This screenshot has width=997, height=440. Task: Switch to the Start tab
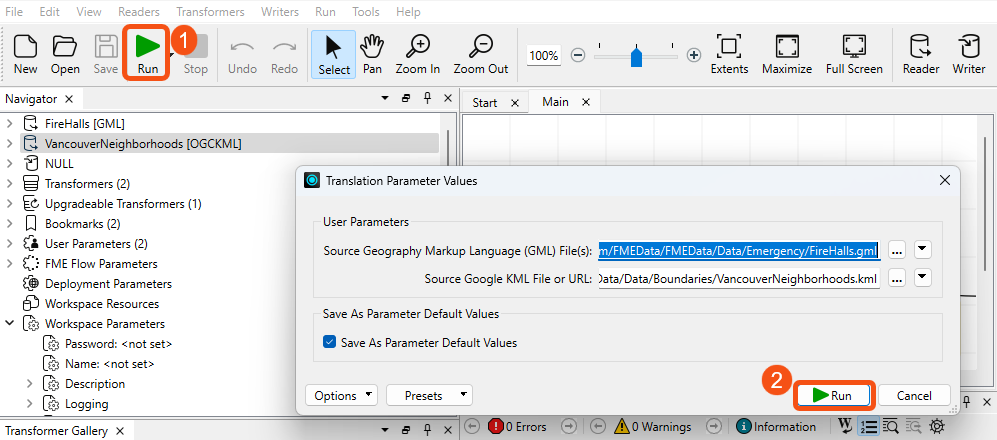[485, 103]
